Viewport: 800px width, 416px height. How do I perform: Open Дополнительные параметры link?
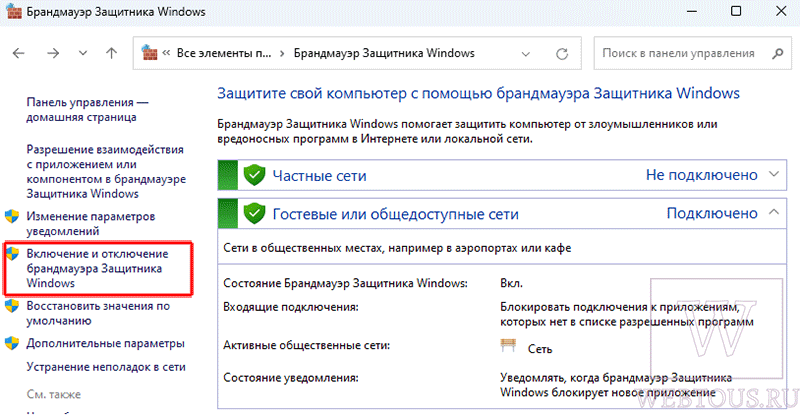point(106,344)
